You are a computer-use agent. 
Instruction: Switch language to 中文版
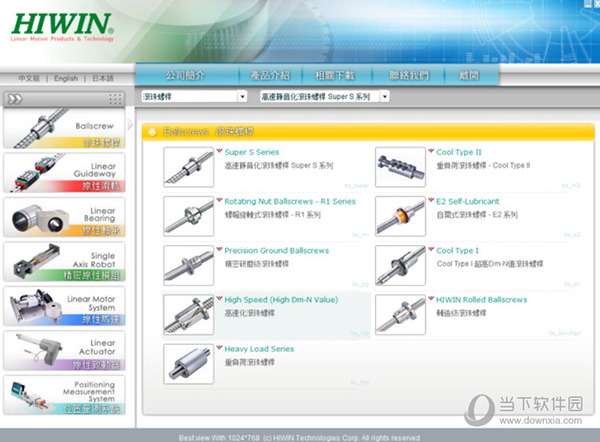click(x=29, y=78)
